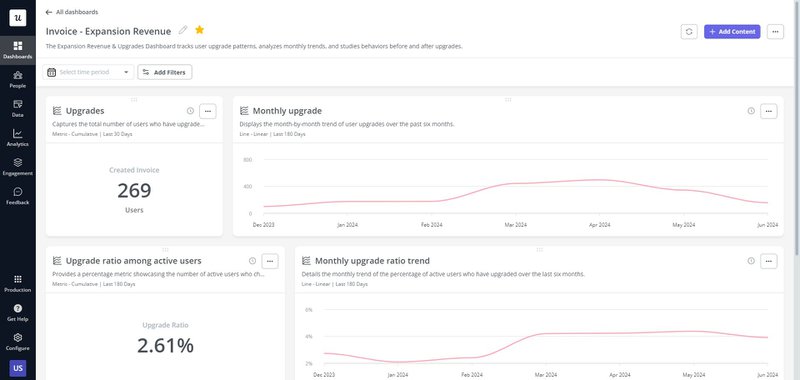The height and width of the screenshot is (380, 800).
Task: Go to People section
Action: tap(18, 80)
